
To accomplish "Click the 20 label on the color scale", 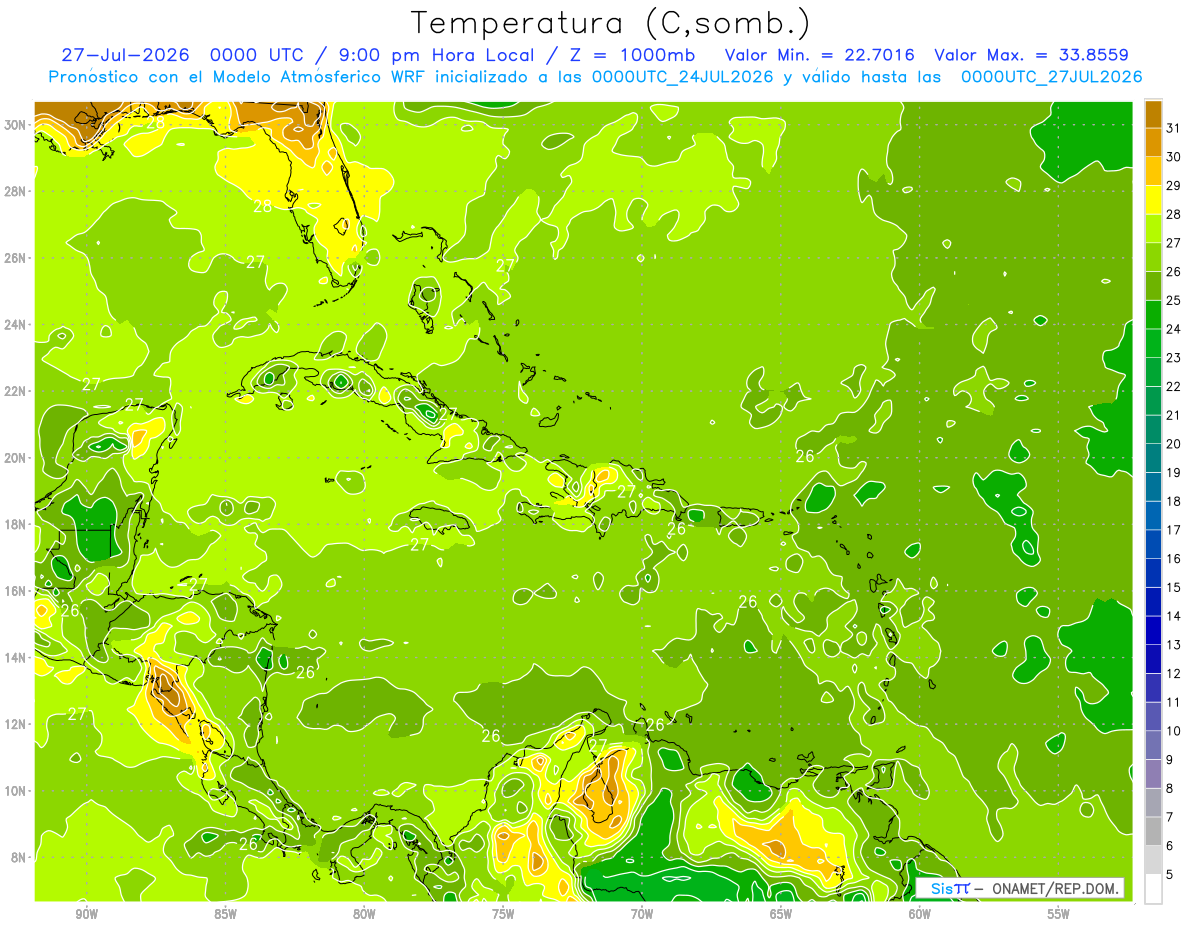I will click(1174, 444).
